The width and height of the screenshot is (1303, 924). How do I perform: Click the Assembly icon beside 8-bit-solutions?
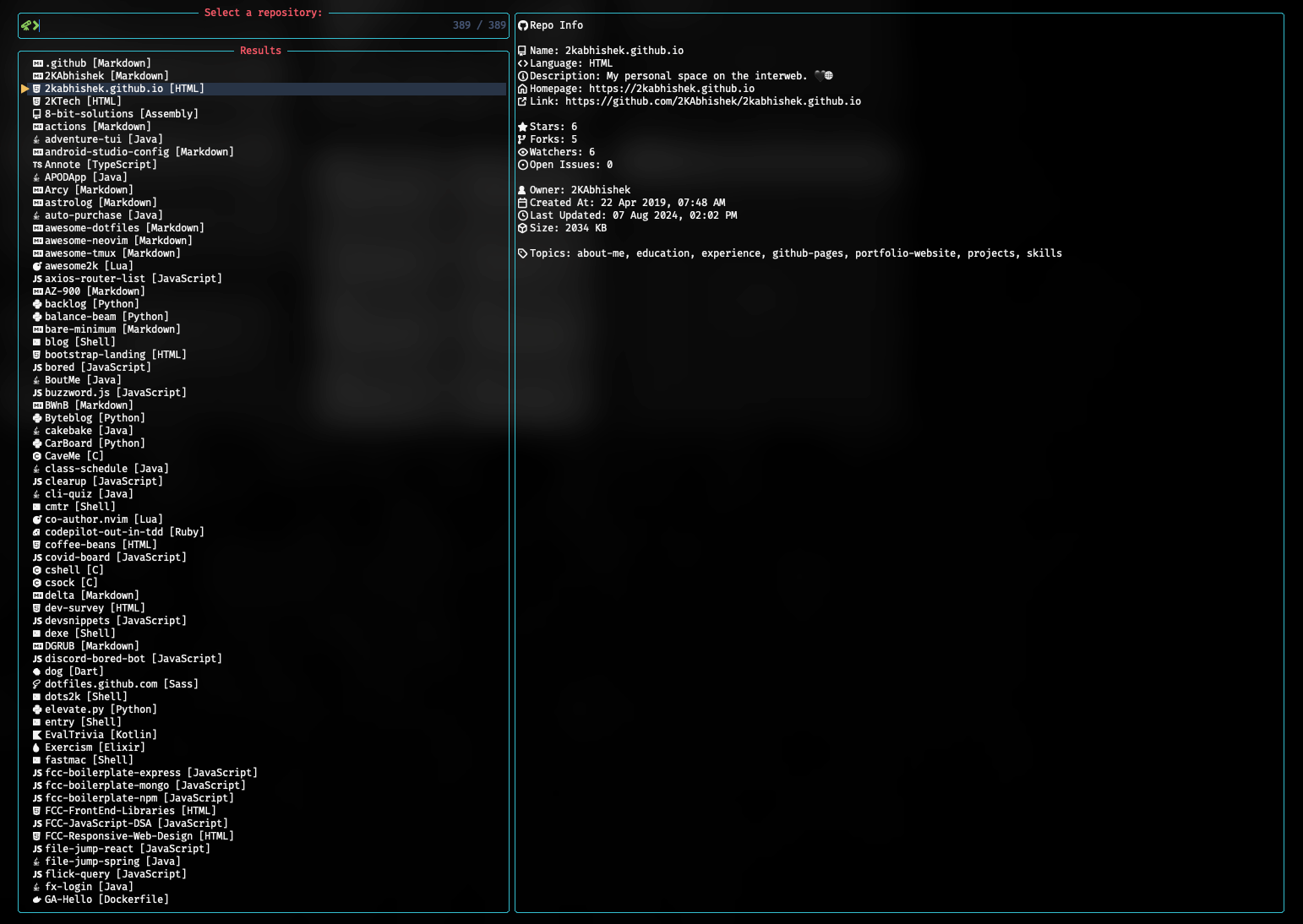pos(37,114)
